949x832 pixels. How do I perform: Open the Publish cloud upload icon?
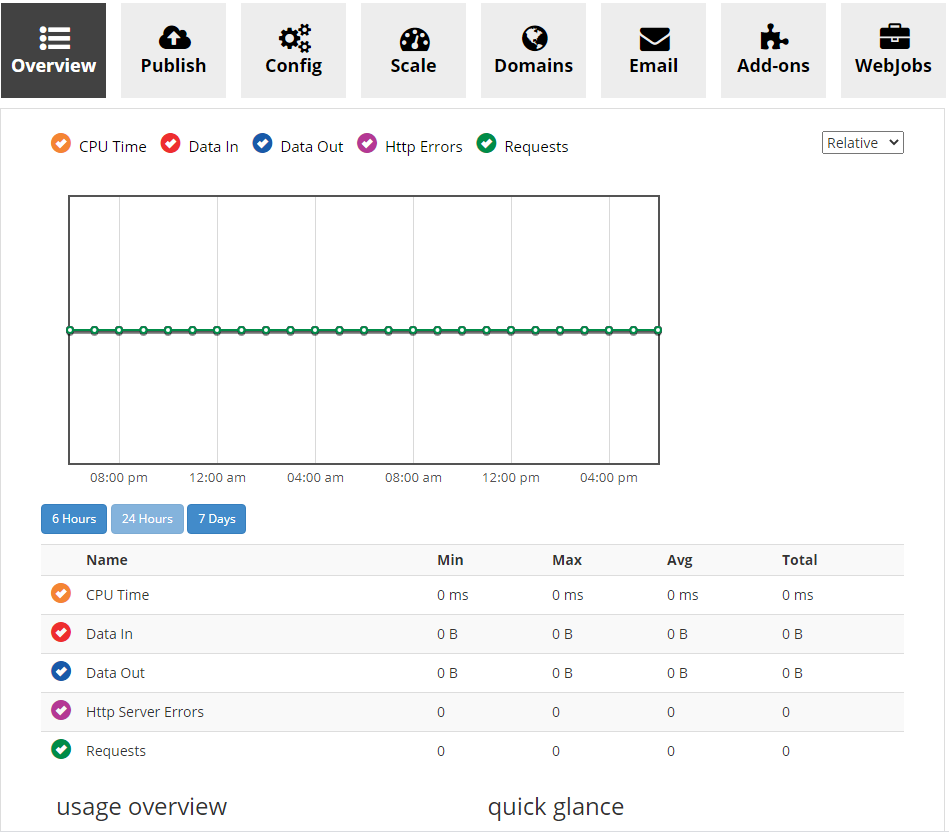point(174,38)
